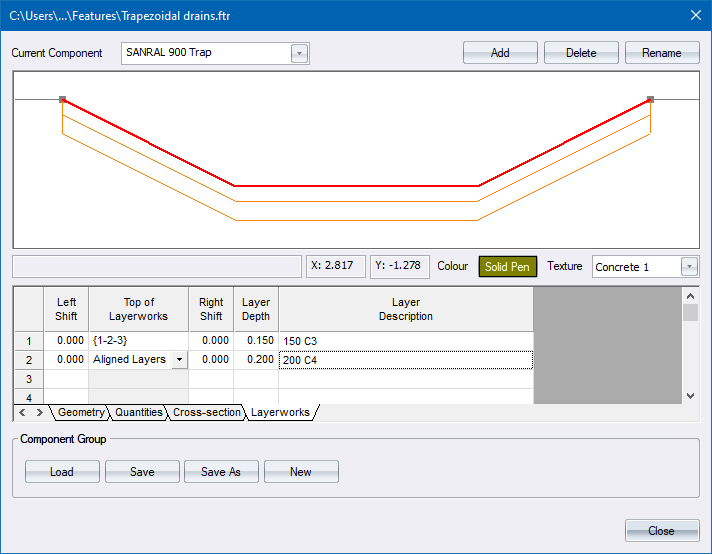This screenshot has width=712, height=554.
Task: Click Save As in Component Group
Action: 221,472
